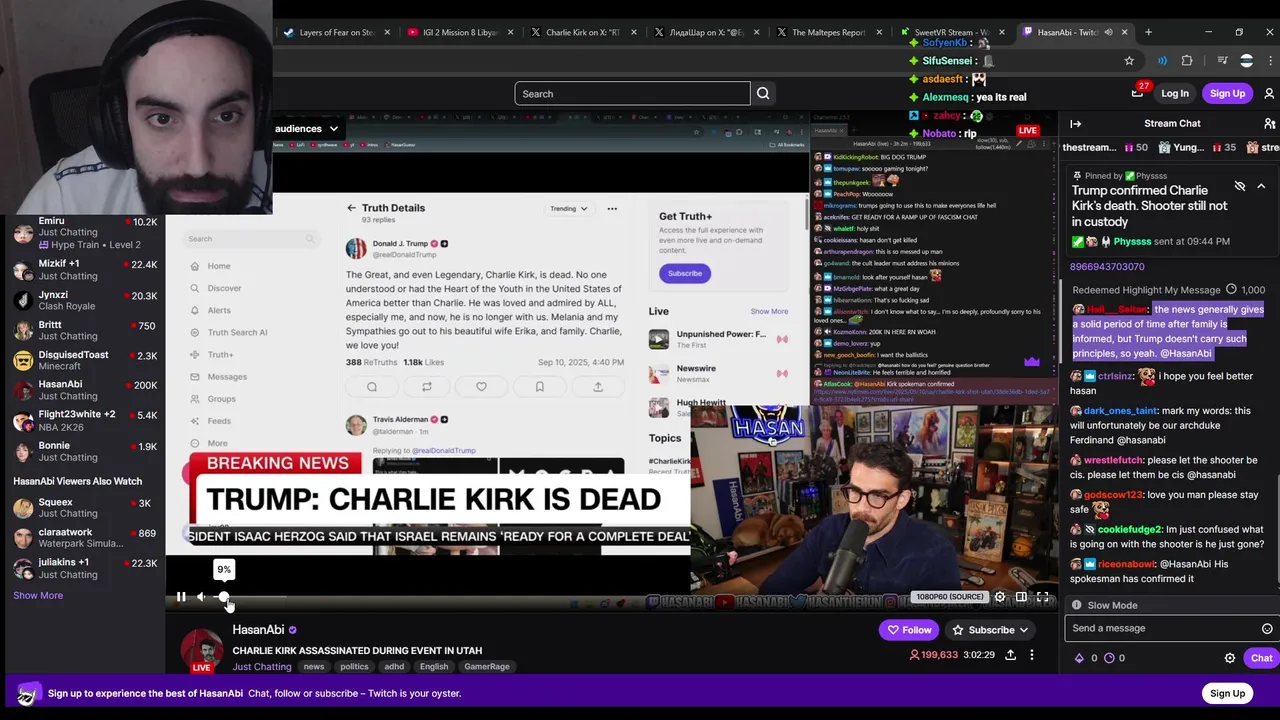Switch to ЛидаШар on X tab

pyautogui.click(x=706, y=32)
